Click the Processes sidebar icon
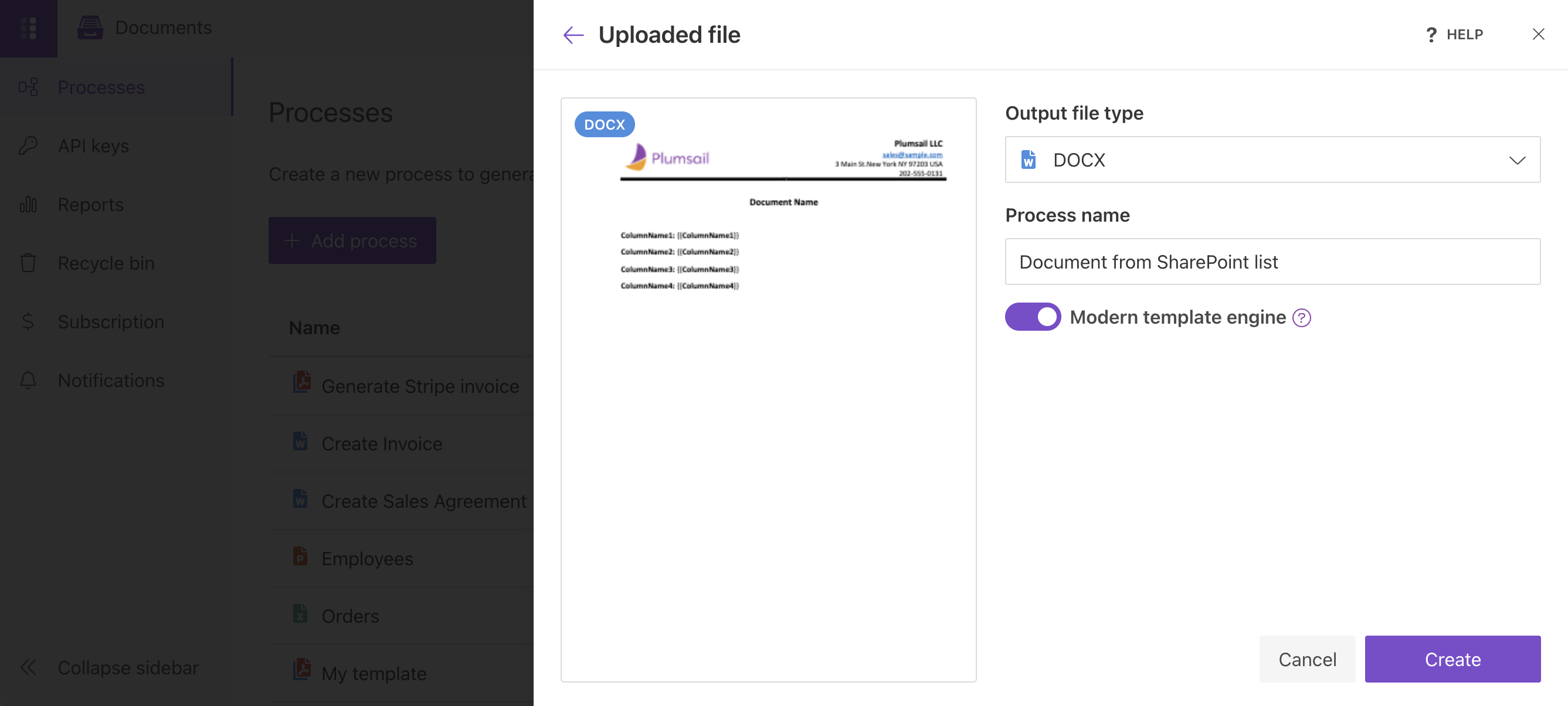The image size is (1568, 706). pyautogui.click(x=28, y=87)
